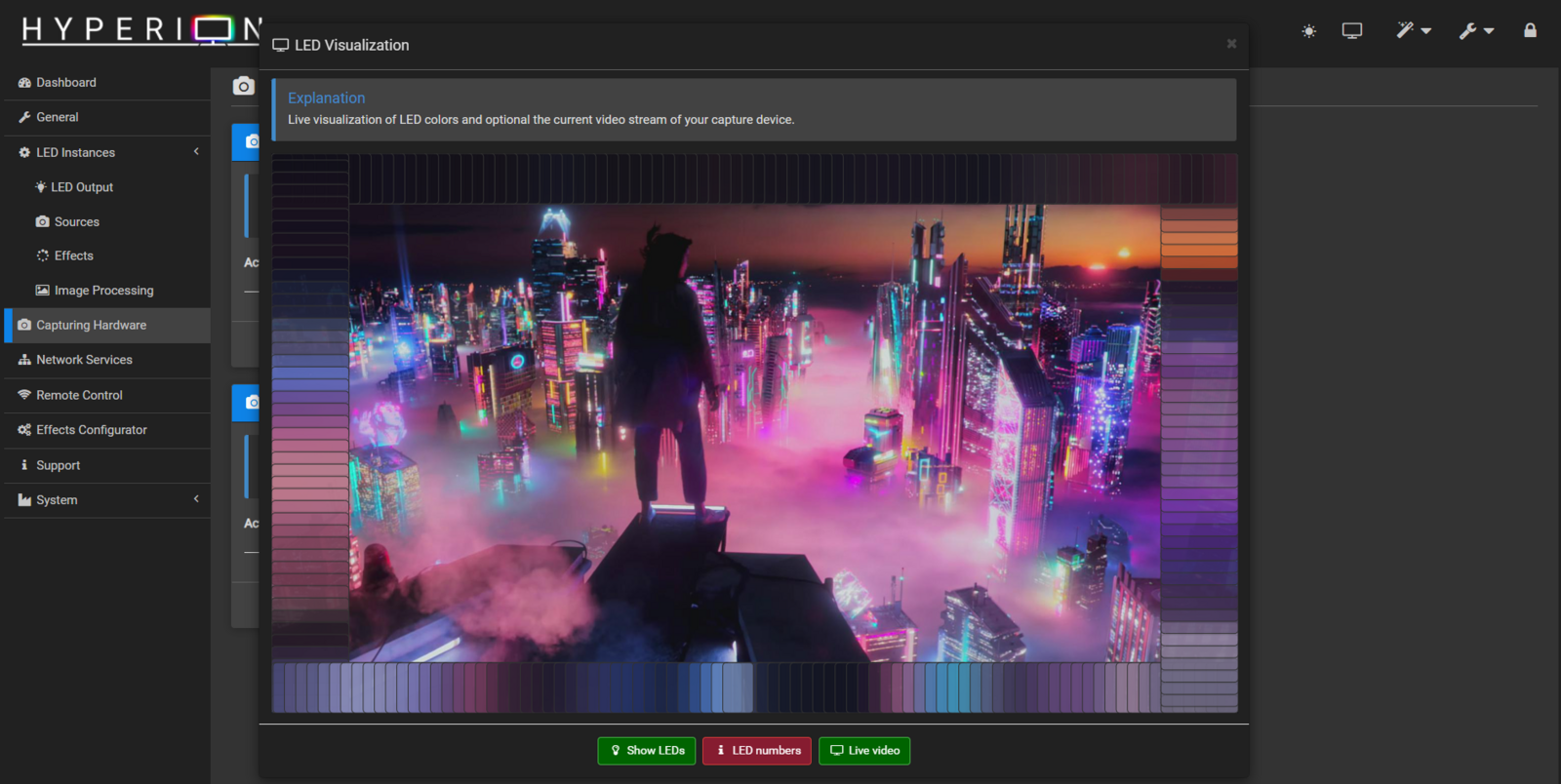
Task: Click the orange LED swatch at top right
Action: (x=1198, y=250)
